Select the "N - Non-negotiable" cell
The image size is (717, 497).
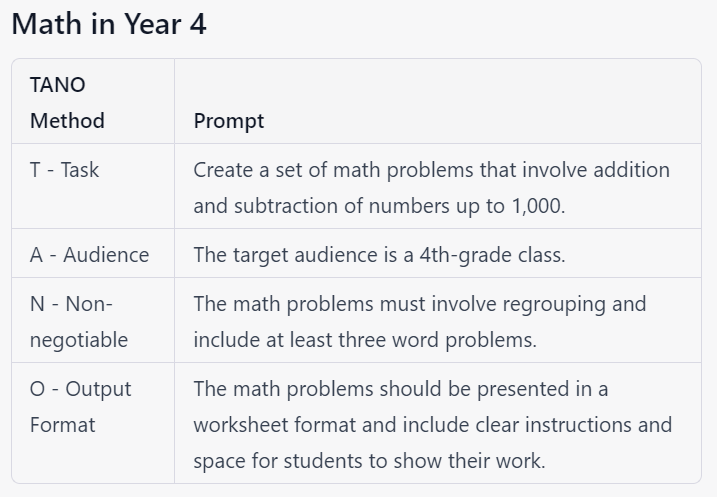tap(79, 321)
